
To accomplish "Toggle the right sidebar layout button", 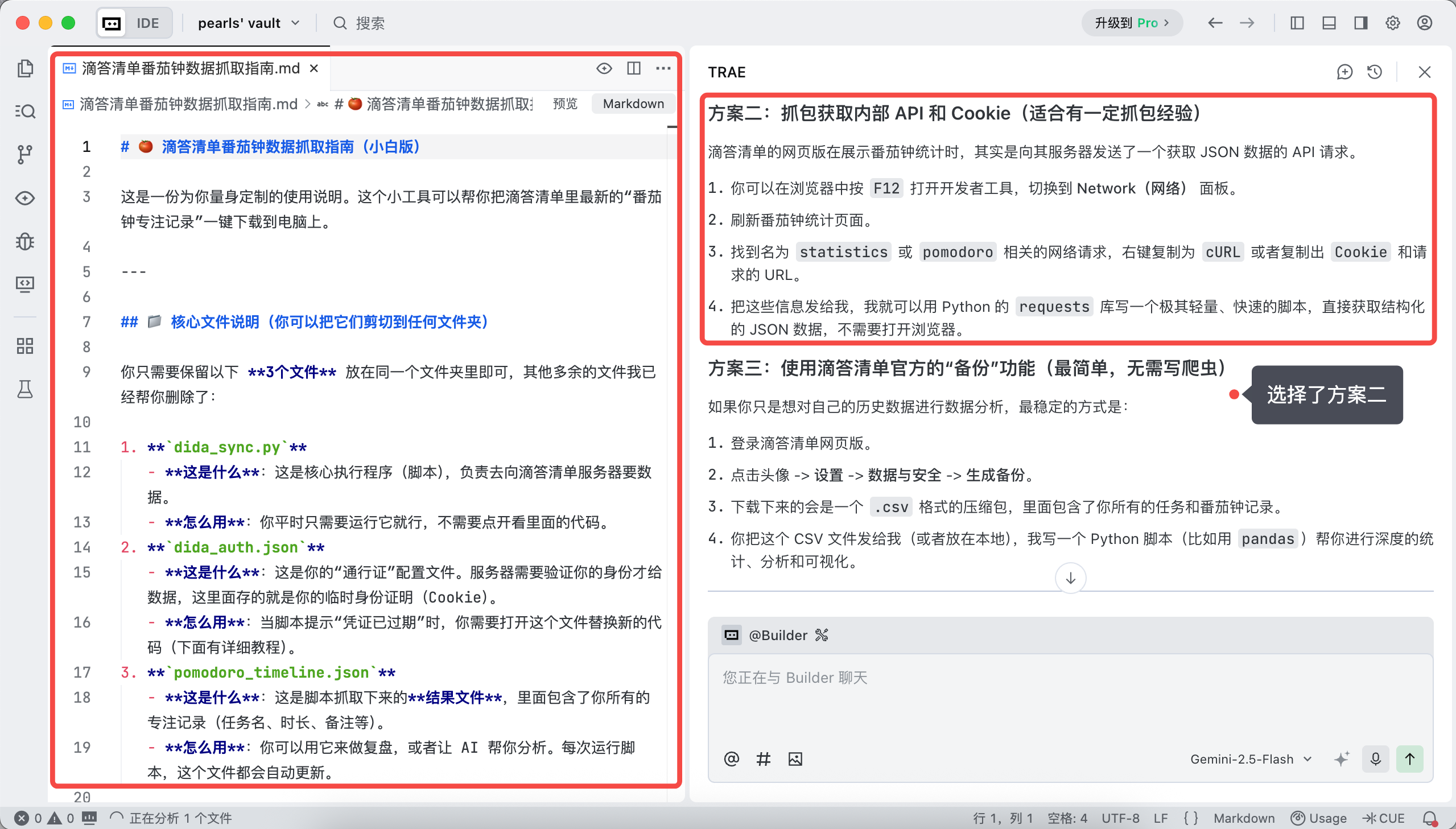I will click(x=1361, y=23).
